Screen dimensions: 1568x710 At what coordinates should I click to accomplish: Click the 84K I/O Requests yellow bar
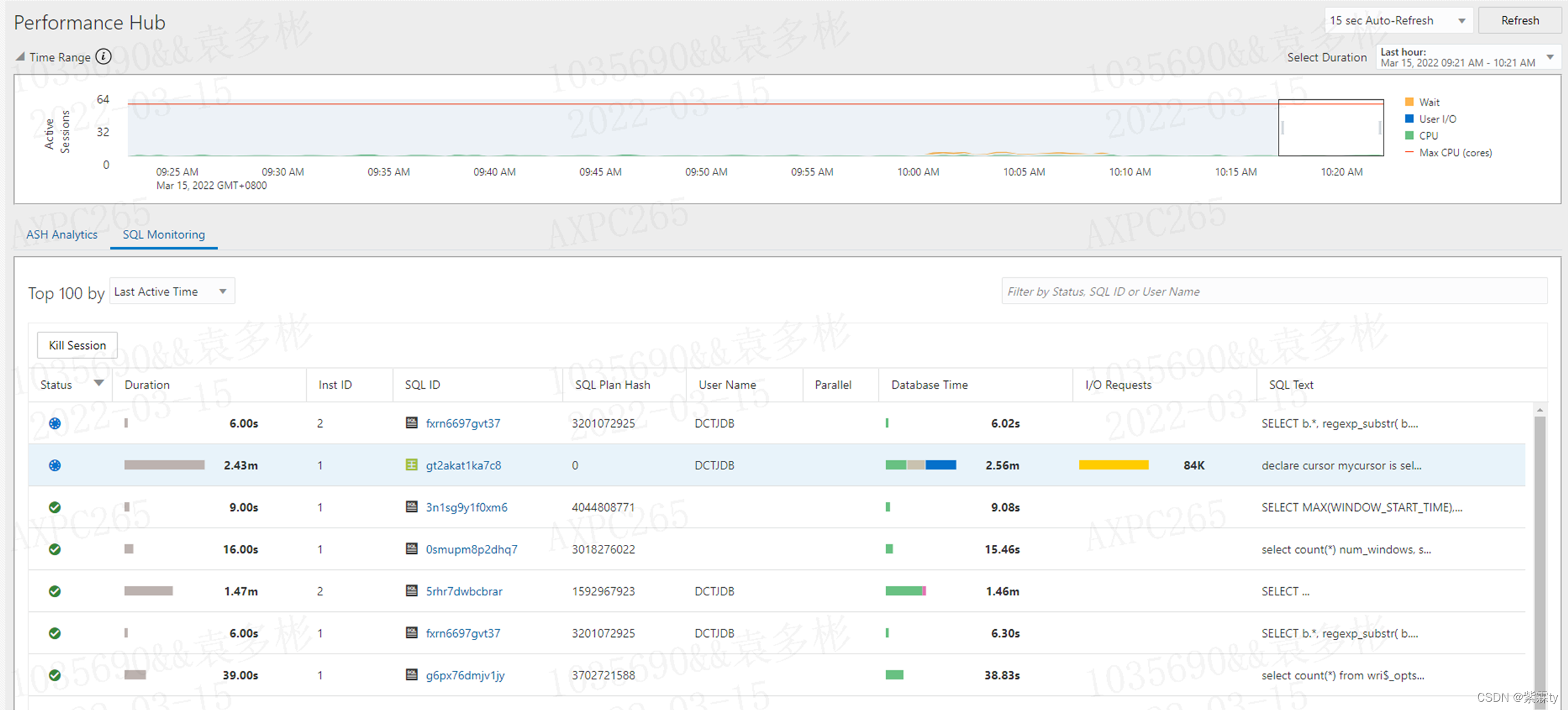tap(1113, 465)
